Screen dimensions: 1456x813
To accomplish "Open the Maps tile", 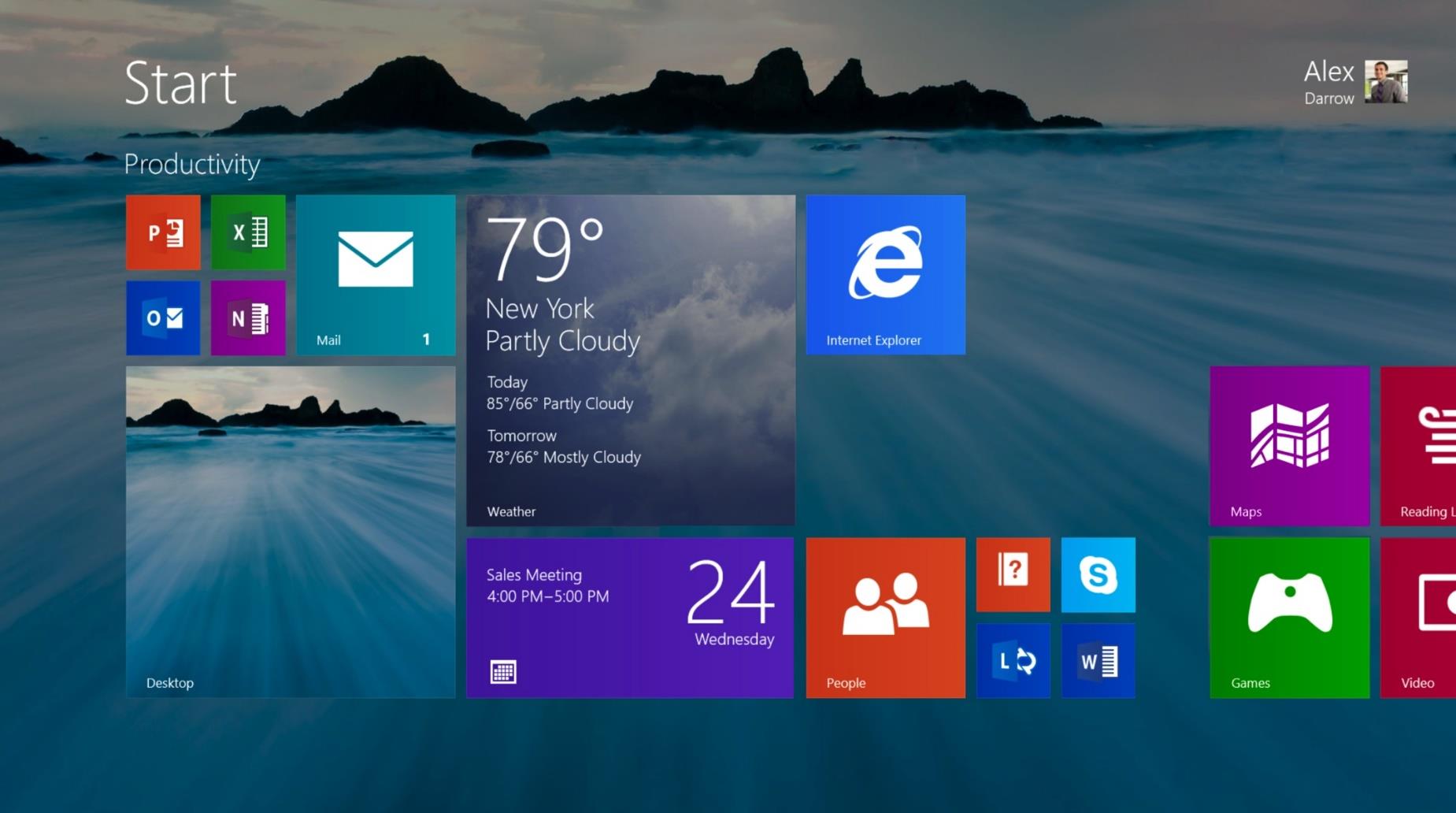I will pos(1290,446).
